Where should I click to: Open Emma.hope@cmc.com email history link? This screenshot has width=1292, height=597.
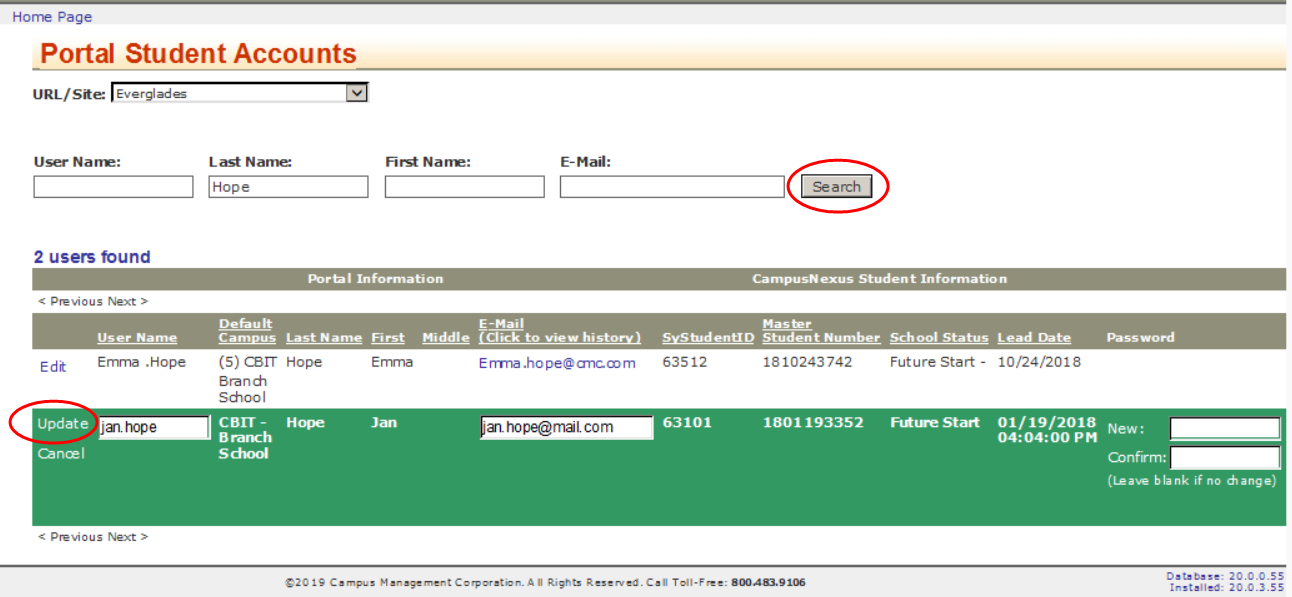556,363
